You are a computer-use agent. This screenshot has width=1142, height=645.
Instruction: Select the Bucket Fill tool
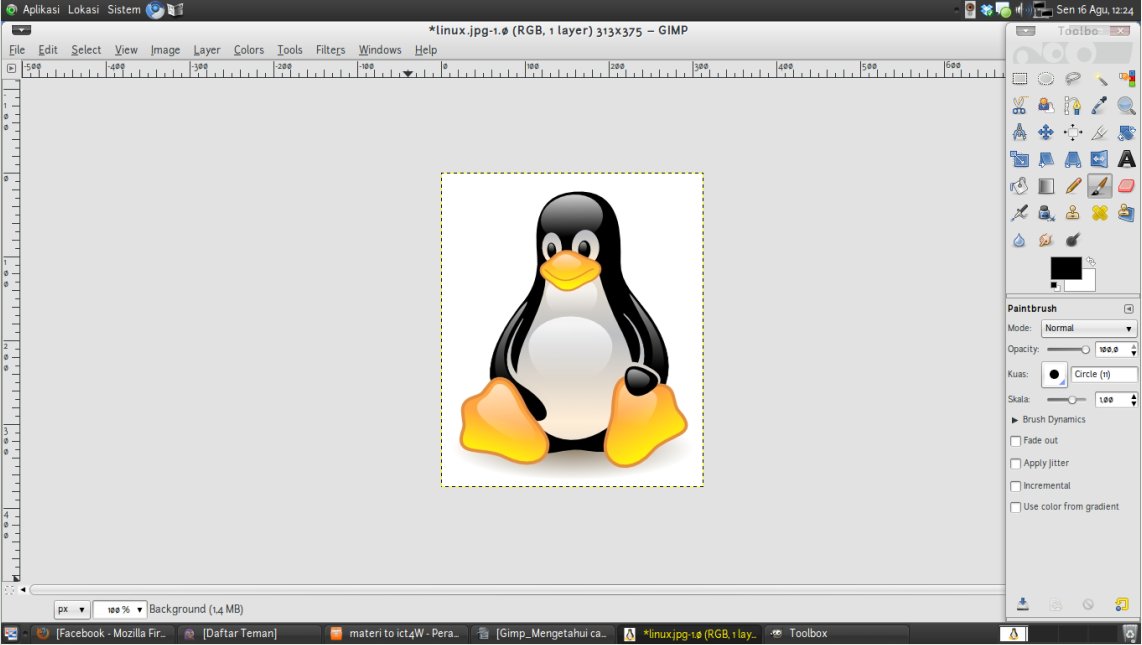(1019, 186)
